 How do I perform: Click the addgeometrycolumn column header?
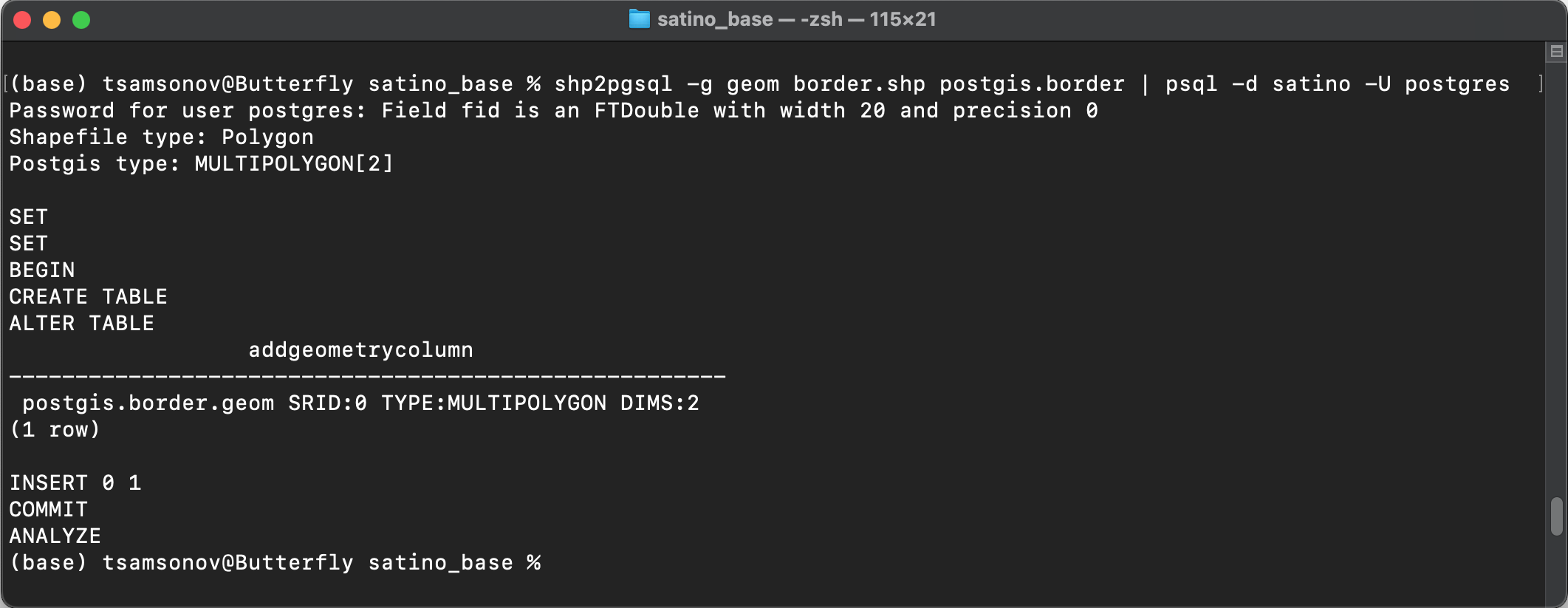(360, 350)
